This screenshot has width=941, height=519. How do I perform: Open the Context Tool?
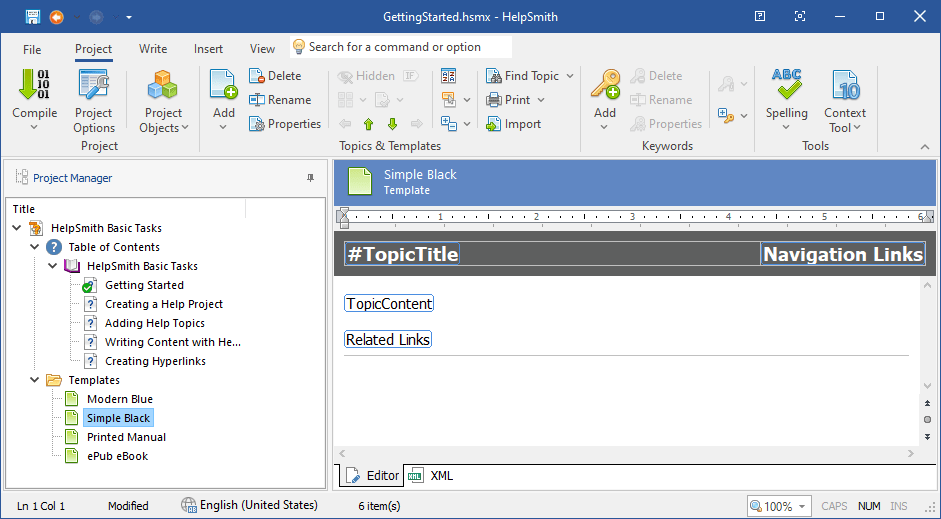(845, 101)
